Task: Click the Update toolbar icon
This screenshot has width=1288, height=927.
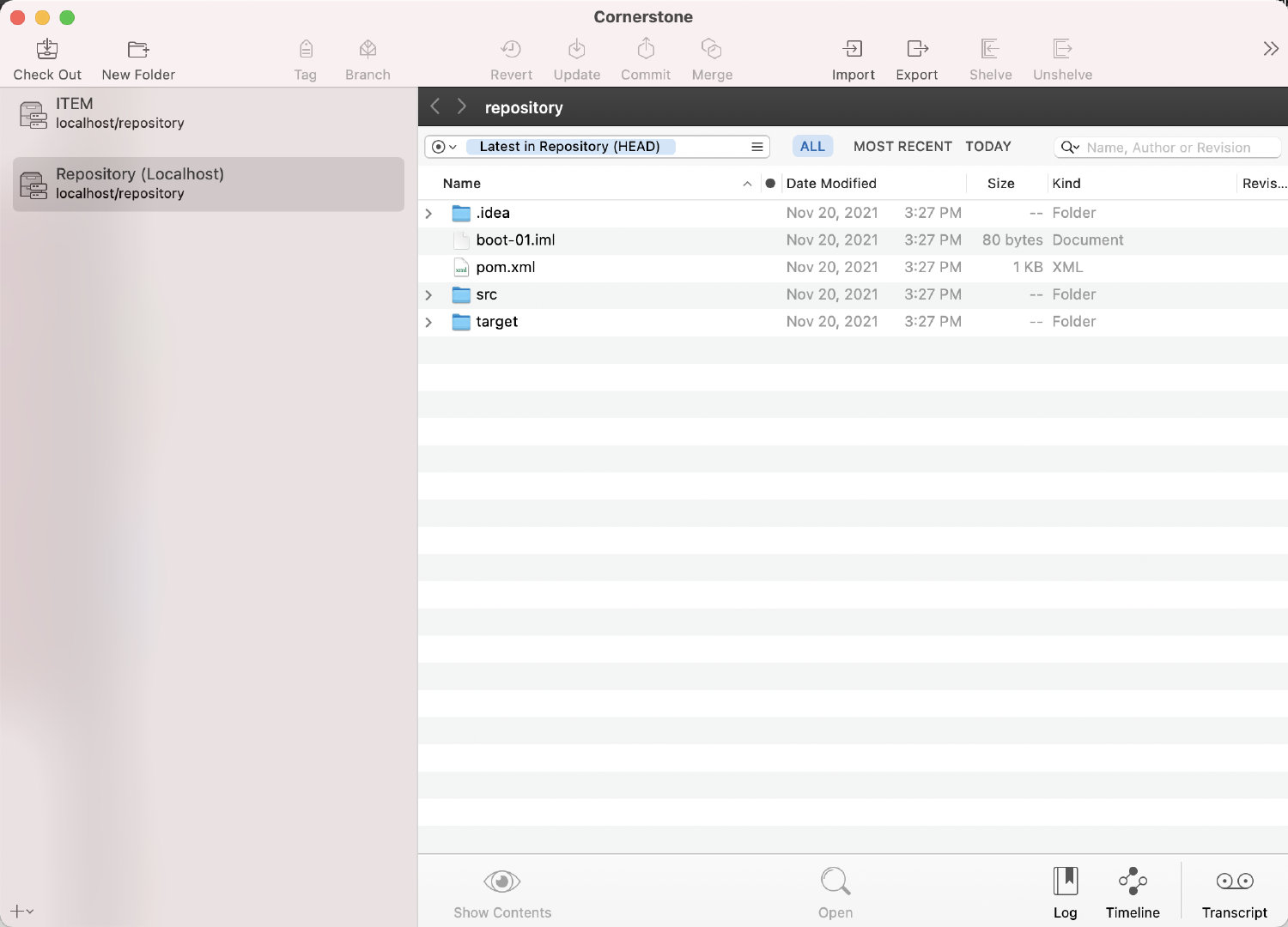Action: tap(577, 49)
